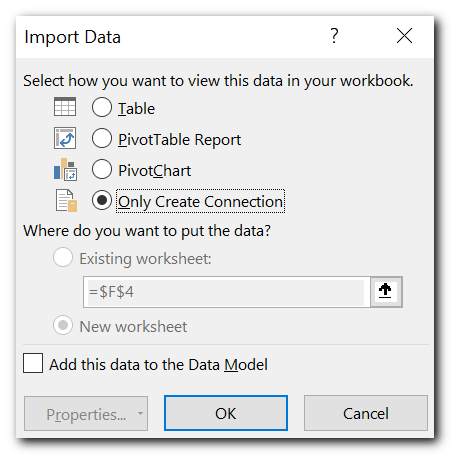
Task: Click the Cancel button
Action: coord(366,413)
